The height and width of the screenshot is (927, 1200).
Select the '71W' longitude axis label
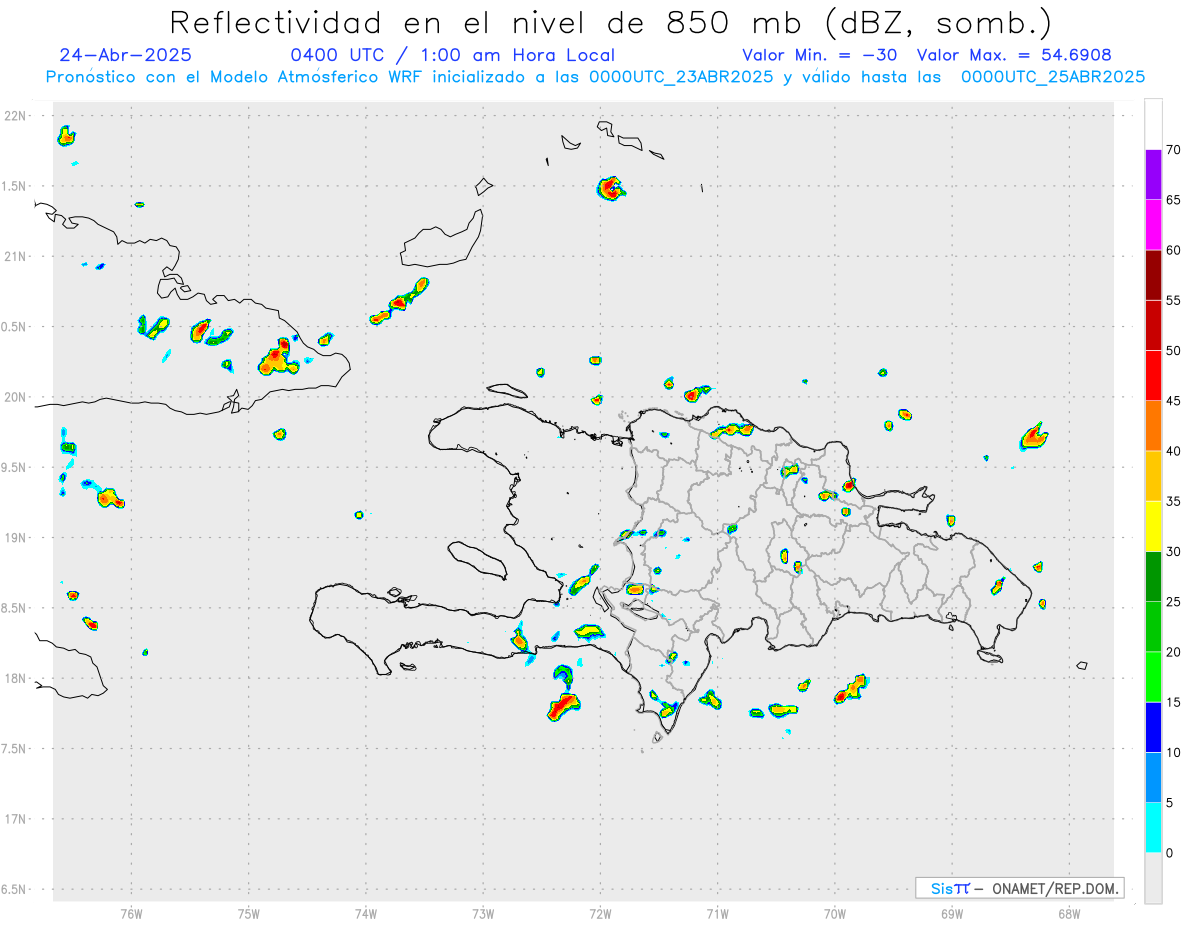717,913
